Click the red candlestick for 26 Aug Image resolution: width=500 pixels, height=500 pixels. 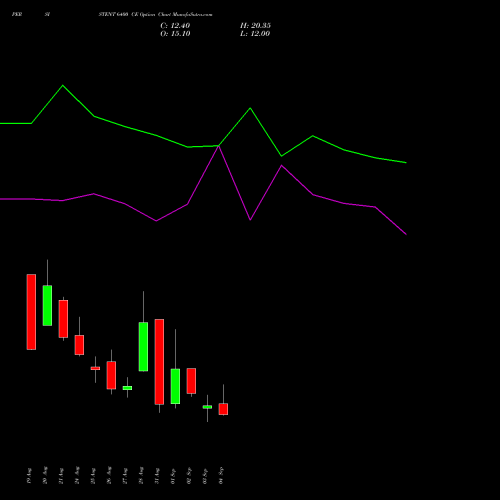click(111, 375)
